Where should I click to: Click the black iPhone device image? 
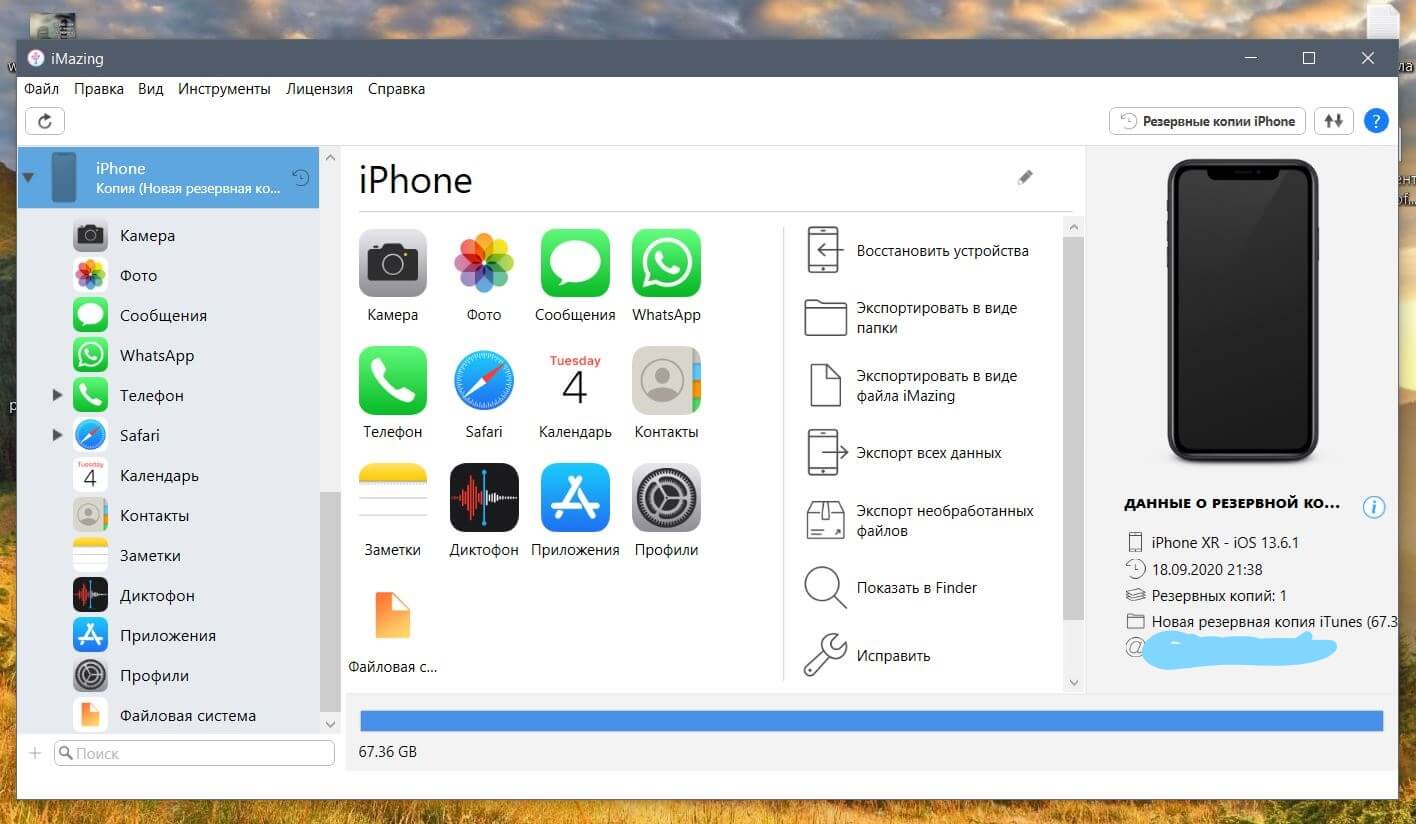pyautogui.click(x=1241, y=310)
